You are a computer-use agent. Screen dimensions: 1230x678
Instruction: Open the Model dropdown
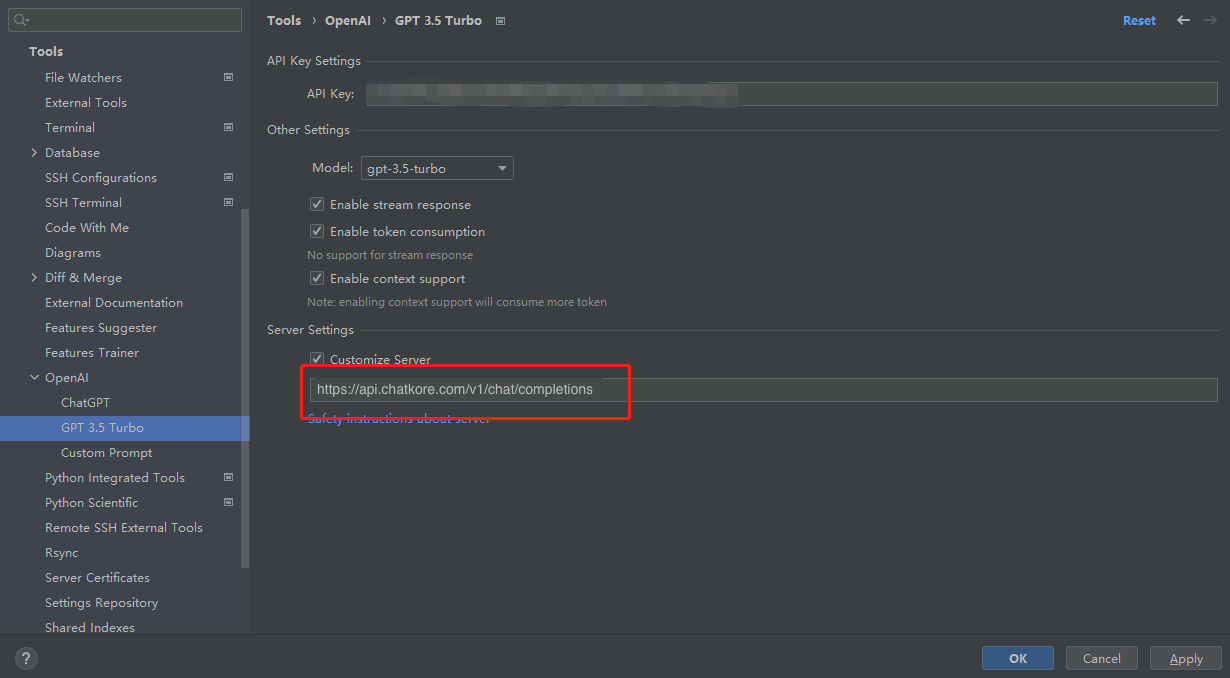coord(437,168)
